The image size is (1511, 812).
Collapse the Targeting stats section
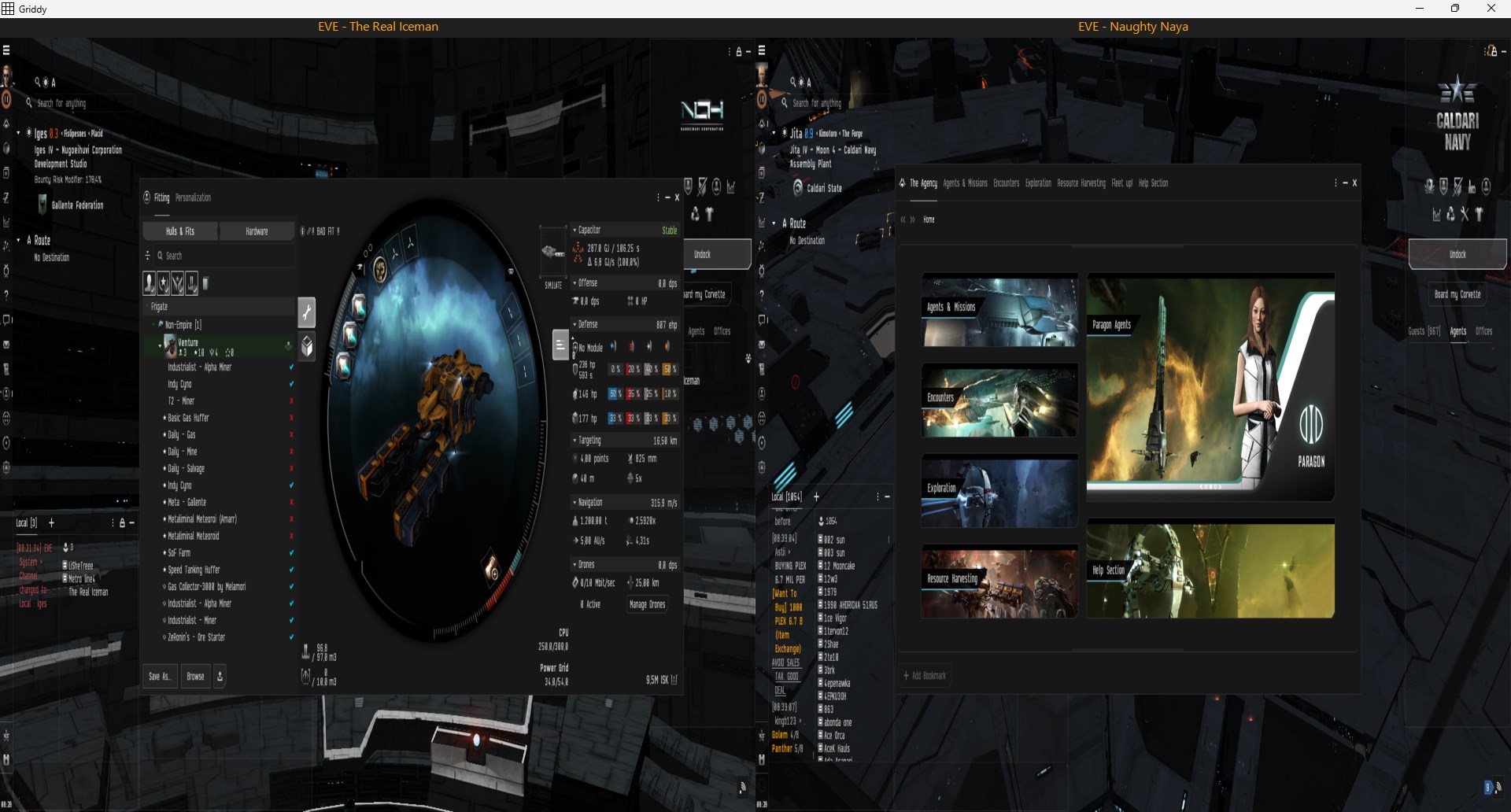574,441
